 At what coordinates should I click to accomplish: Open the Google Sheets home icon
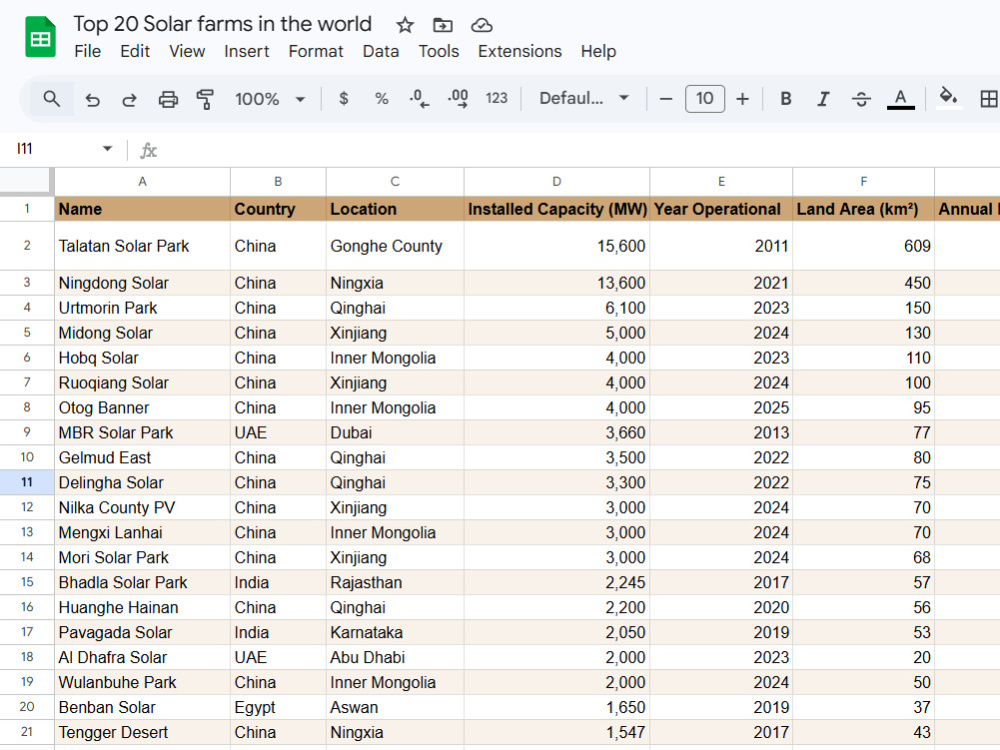[40, 37]
